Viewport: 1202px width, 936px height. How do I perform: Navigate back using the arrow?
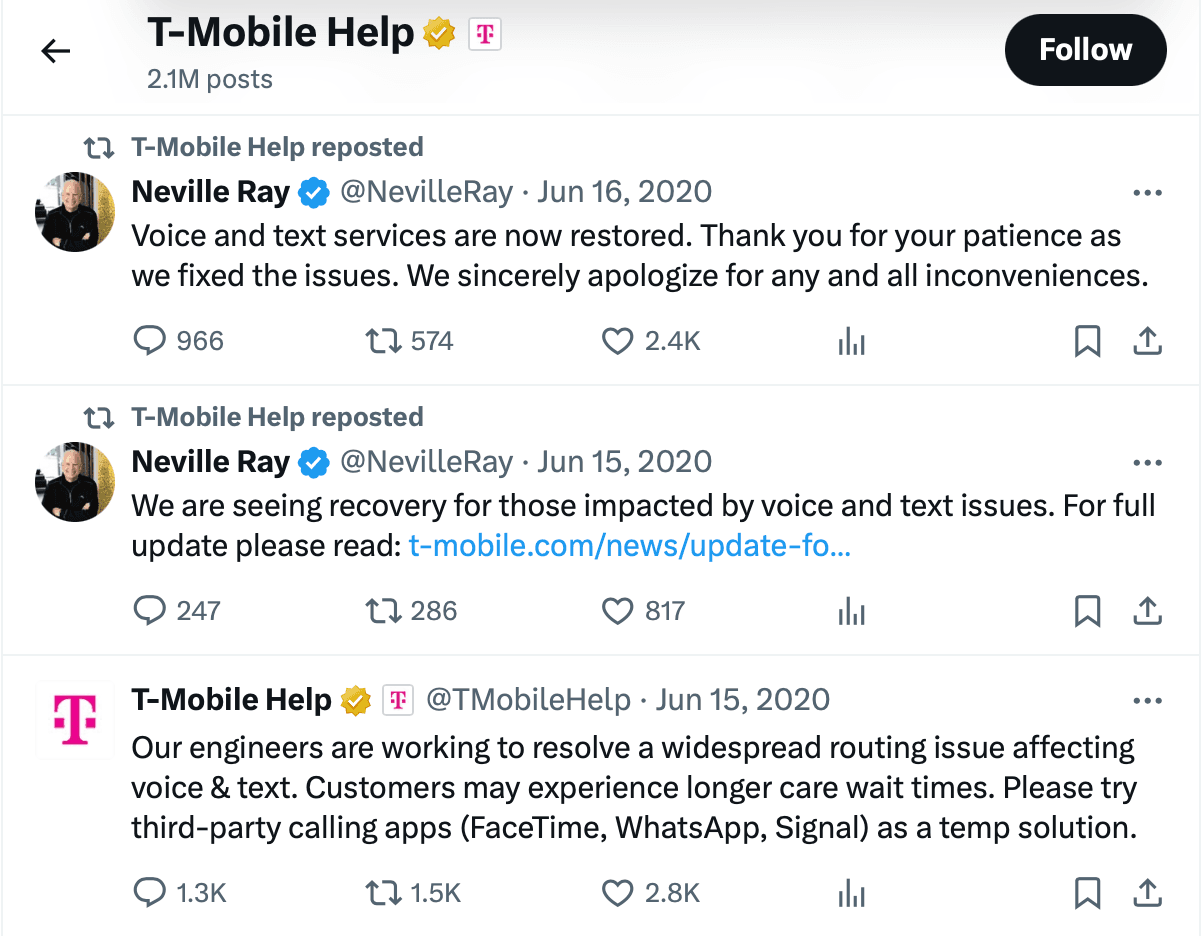pyautogui.click(x=55, y=50)
